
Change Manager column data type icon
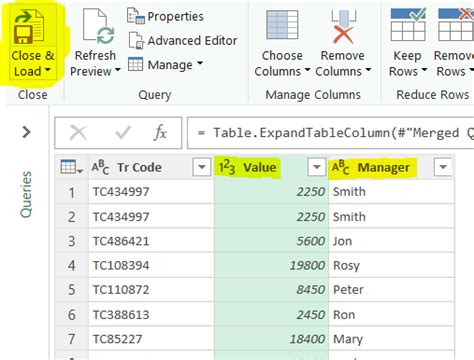click(341, 167)
